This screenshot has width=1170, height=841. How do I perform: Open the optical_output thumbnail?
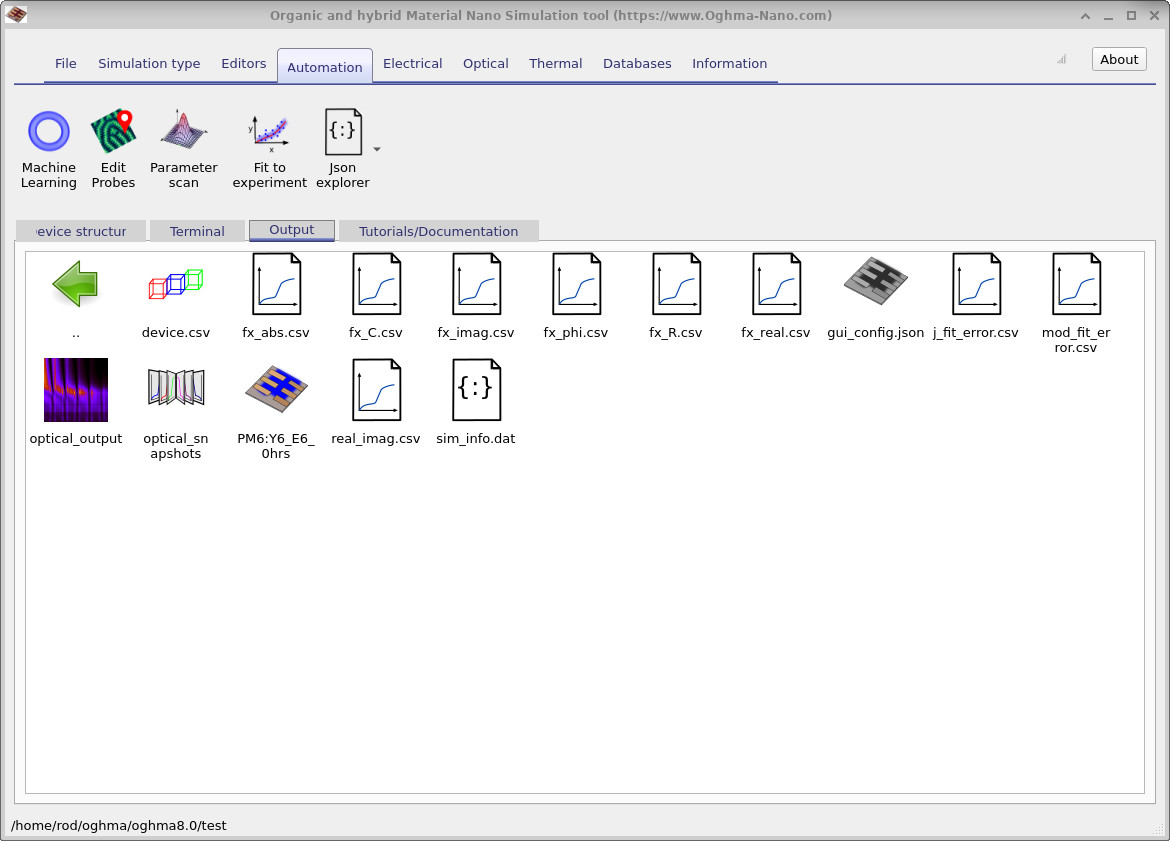[x=75, y=389]
